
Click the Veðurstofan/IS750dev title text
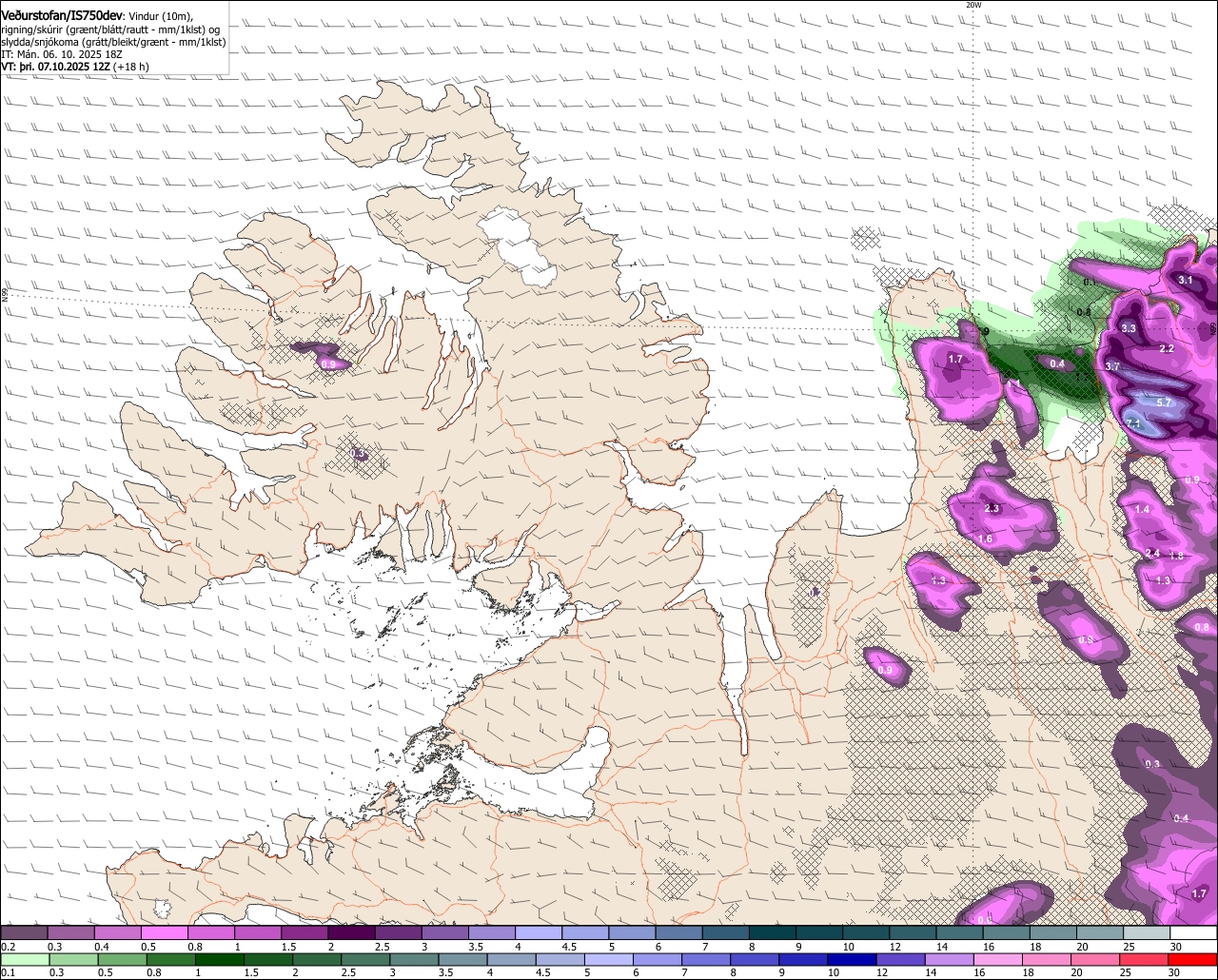click(x=63, y=15)
